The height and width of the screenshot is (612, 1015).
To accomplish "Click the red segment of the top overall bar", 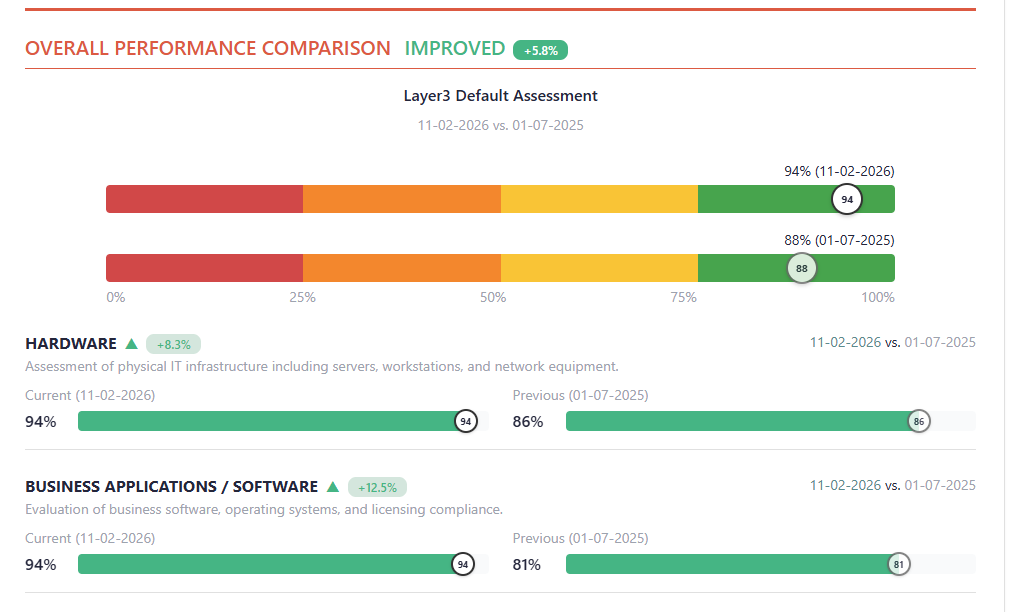I will coord(204,199).
